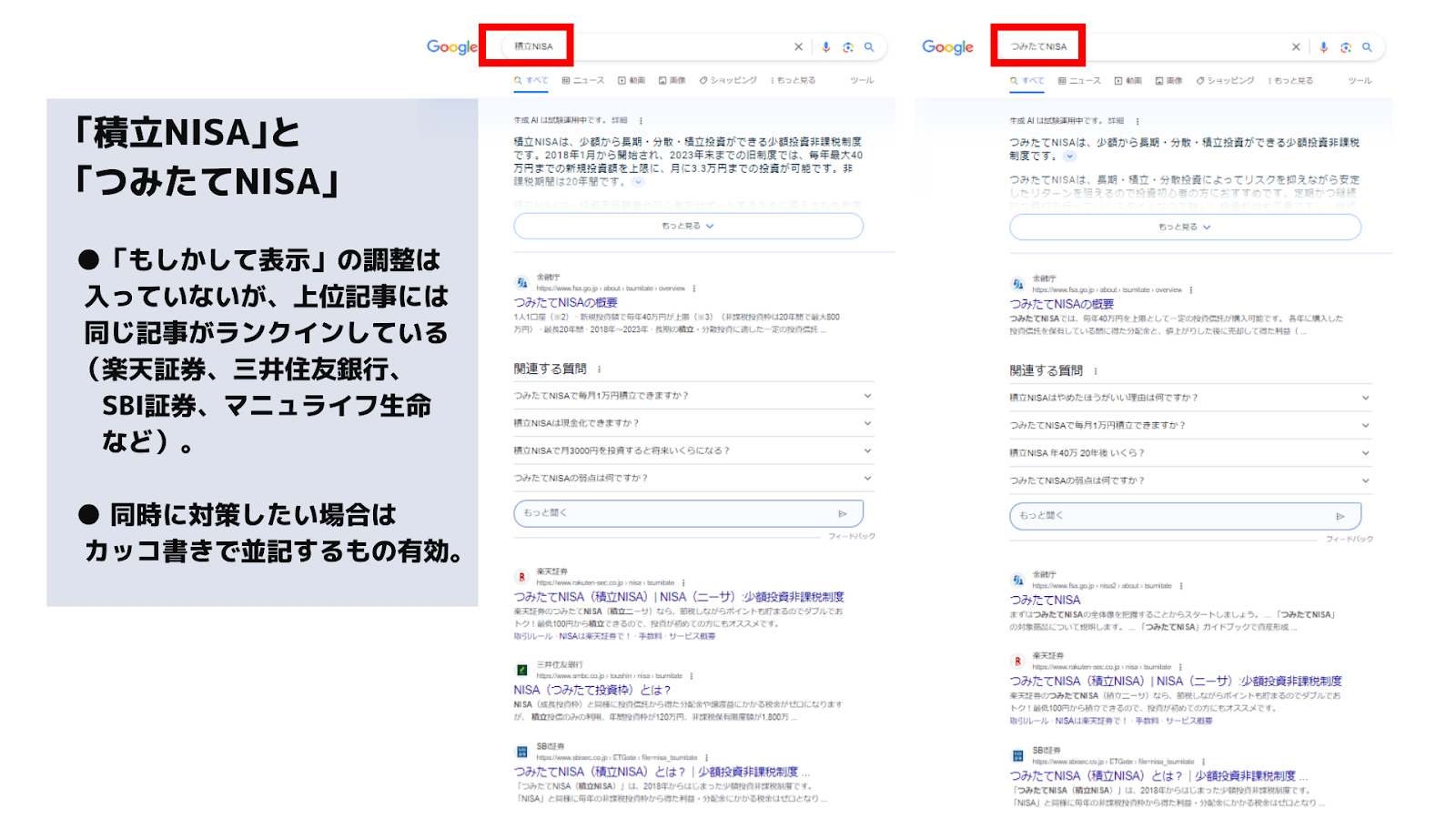The height and width of the screenshot is (819, 1456).
Task: Click フィードバック link under left results
Action: coord(852,536)
